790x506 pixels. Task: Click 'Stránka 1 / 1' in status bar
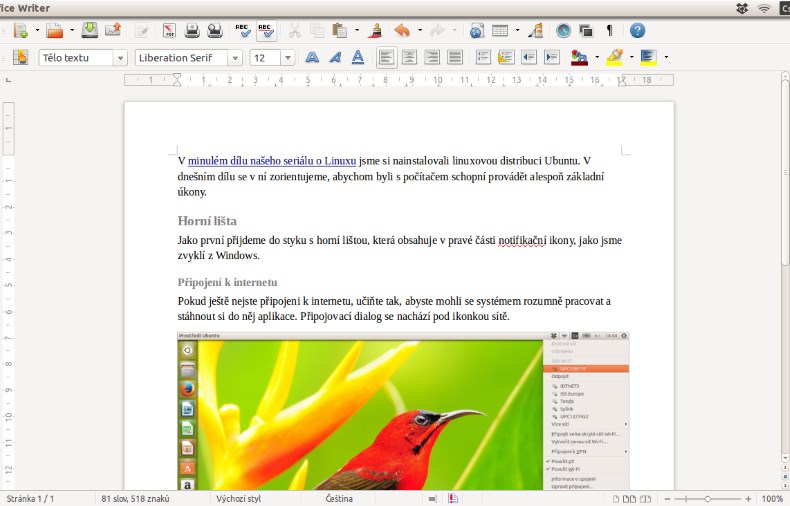tap(30, 499)
